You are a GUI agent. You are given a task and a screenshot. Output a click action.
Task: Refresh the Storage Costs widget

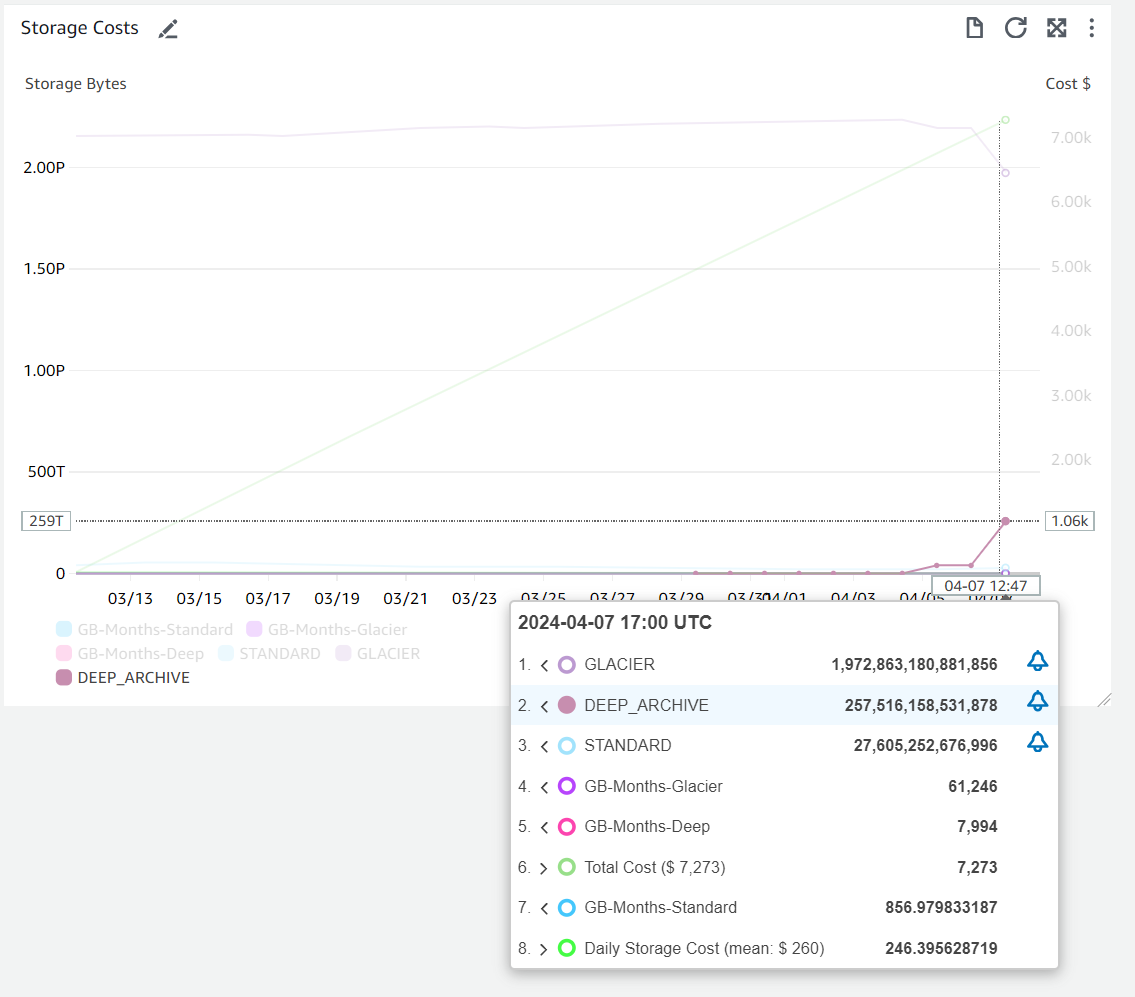tap(1016, 28)
